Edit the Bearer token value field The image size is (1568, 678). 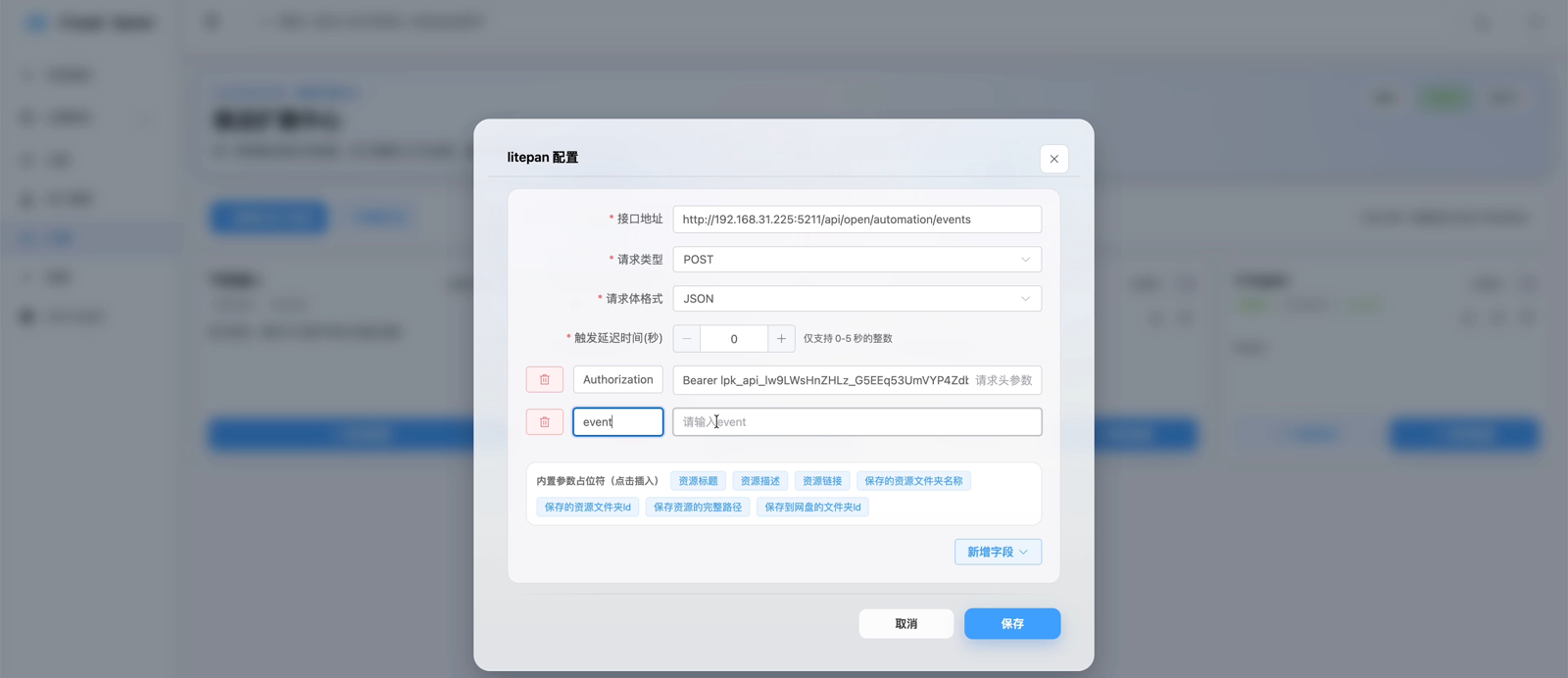pyautogui.click(x=857, y=380)
